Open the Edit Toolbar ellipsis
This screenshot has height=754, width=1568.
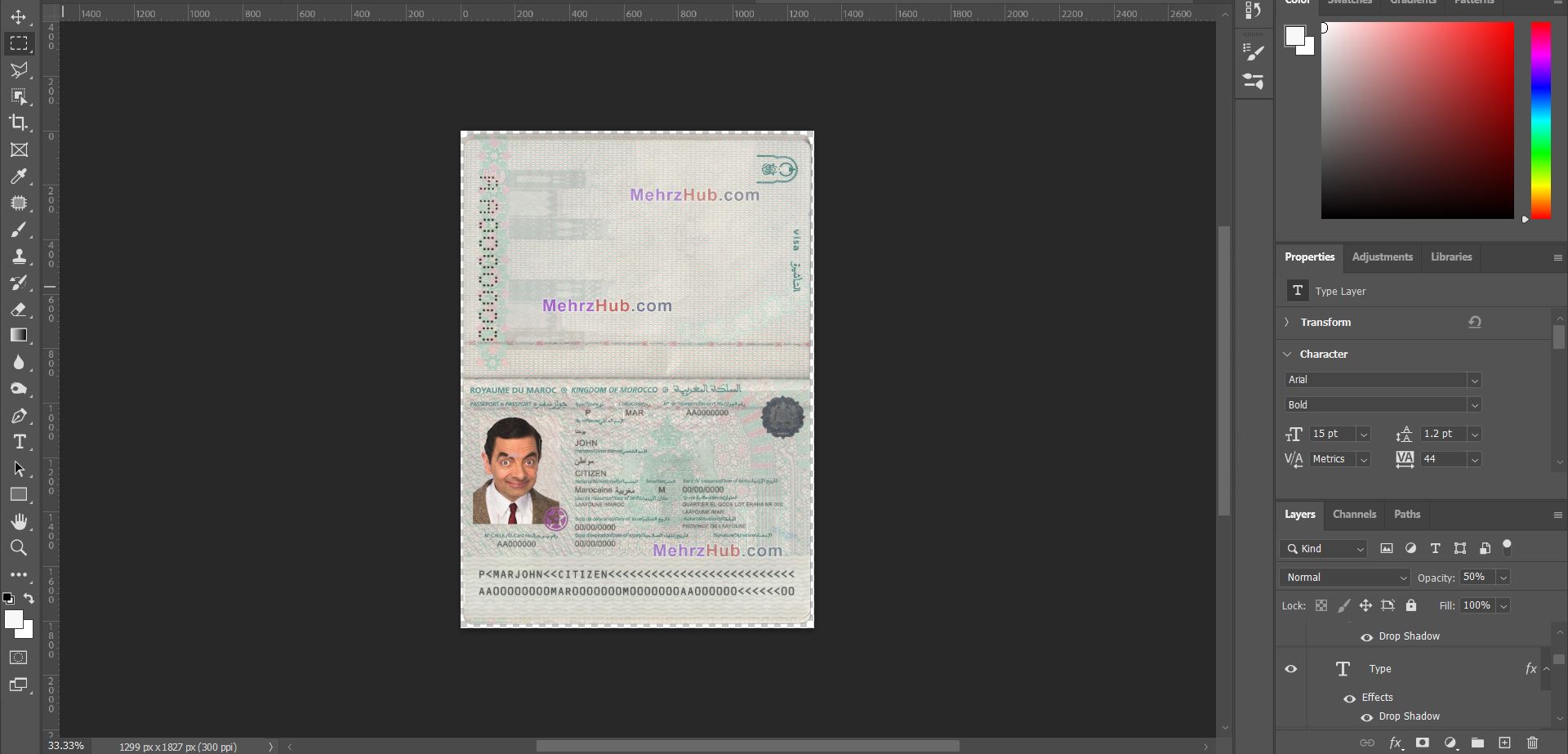[19, 574]
